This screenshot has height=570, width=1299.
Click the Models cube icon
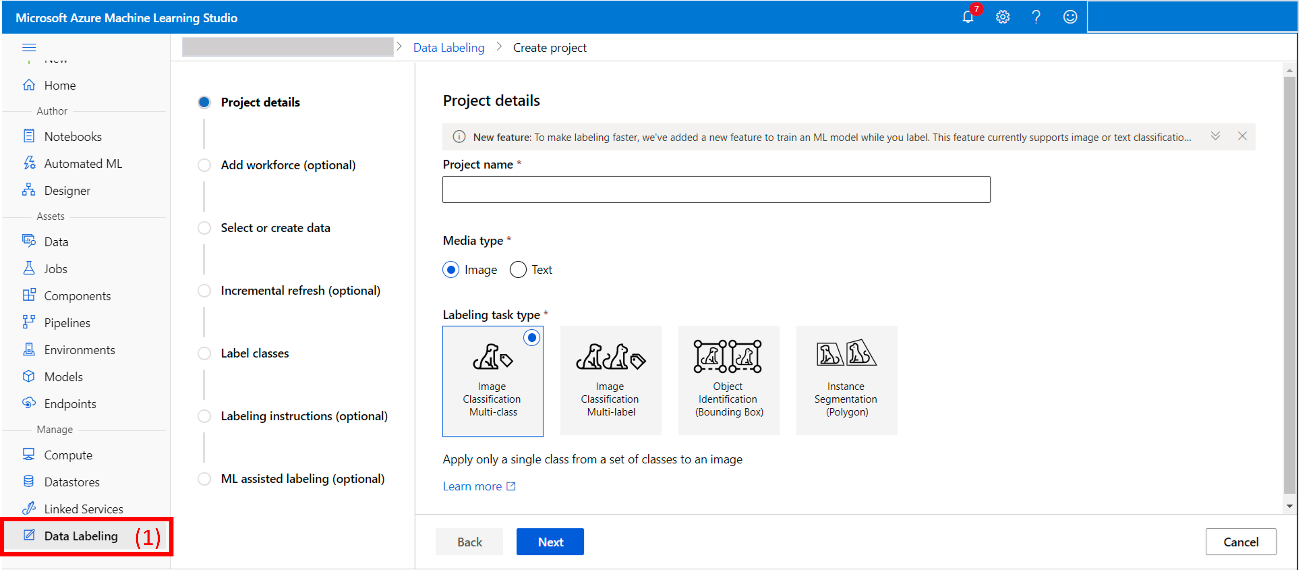tap(29, 376)
